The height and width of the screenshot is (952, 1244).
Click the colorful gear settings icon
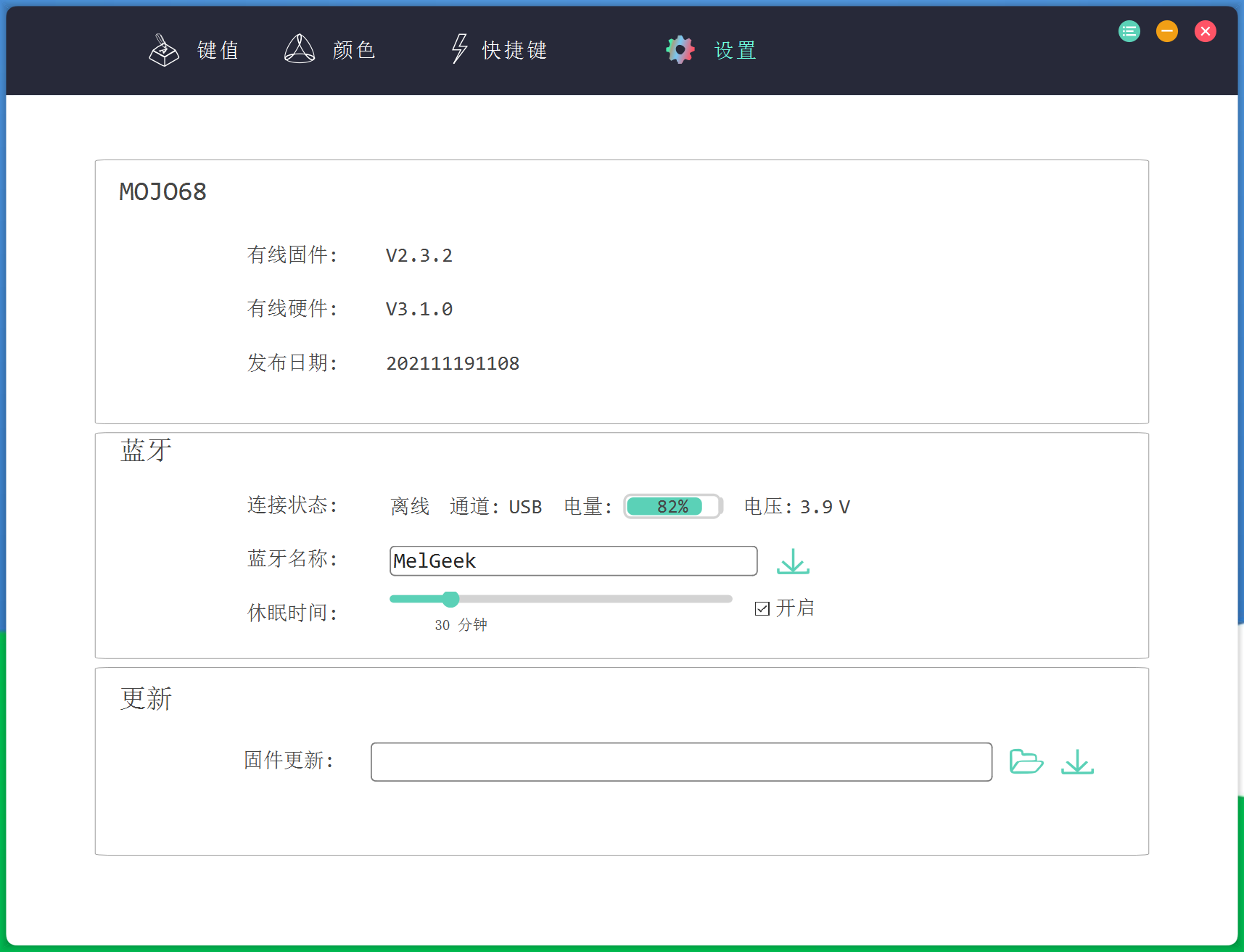pyautogui.click(x=680, y=49)
